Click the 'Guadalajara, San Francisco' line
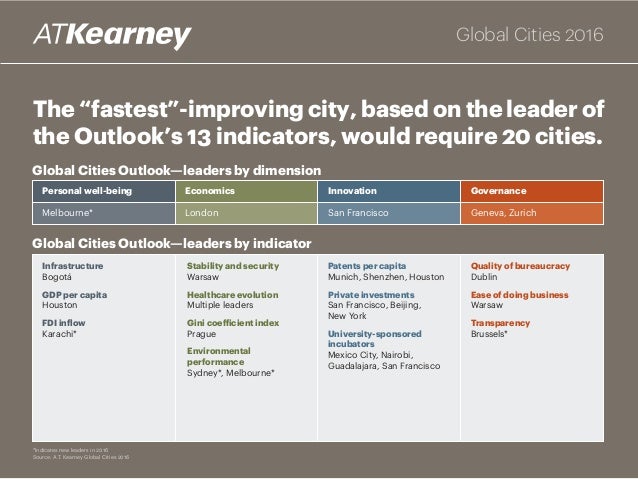This screenshot has height=479, width=638. 384,366
